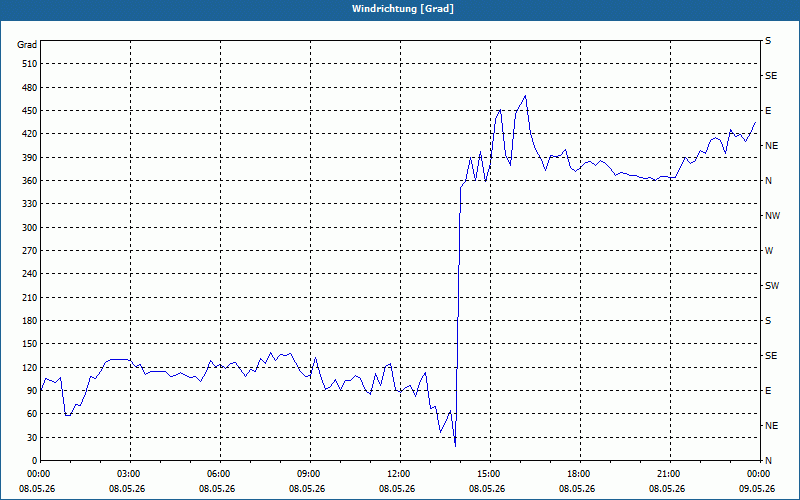Screen dimensions: 800x500
Task: Click the 180 y-axis value
Action: click(x=30, y=321)
